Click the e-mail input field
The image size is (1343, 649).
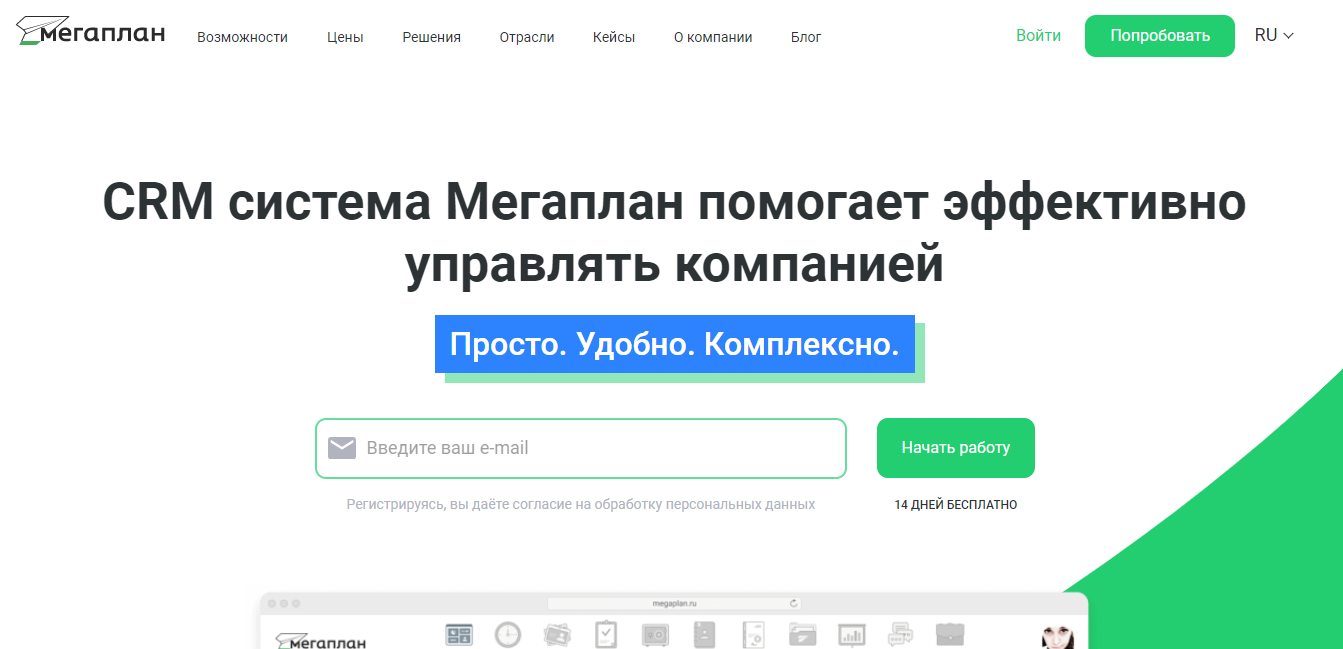[580, 447]
